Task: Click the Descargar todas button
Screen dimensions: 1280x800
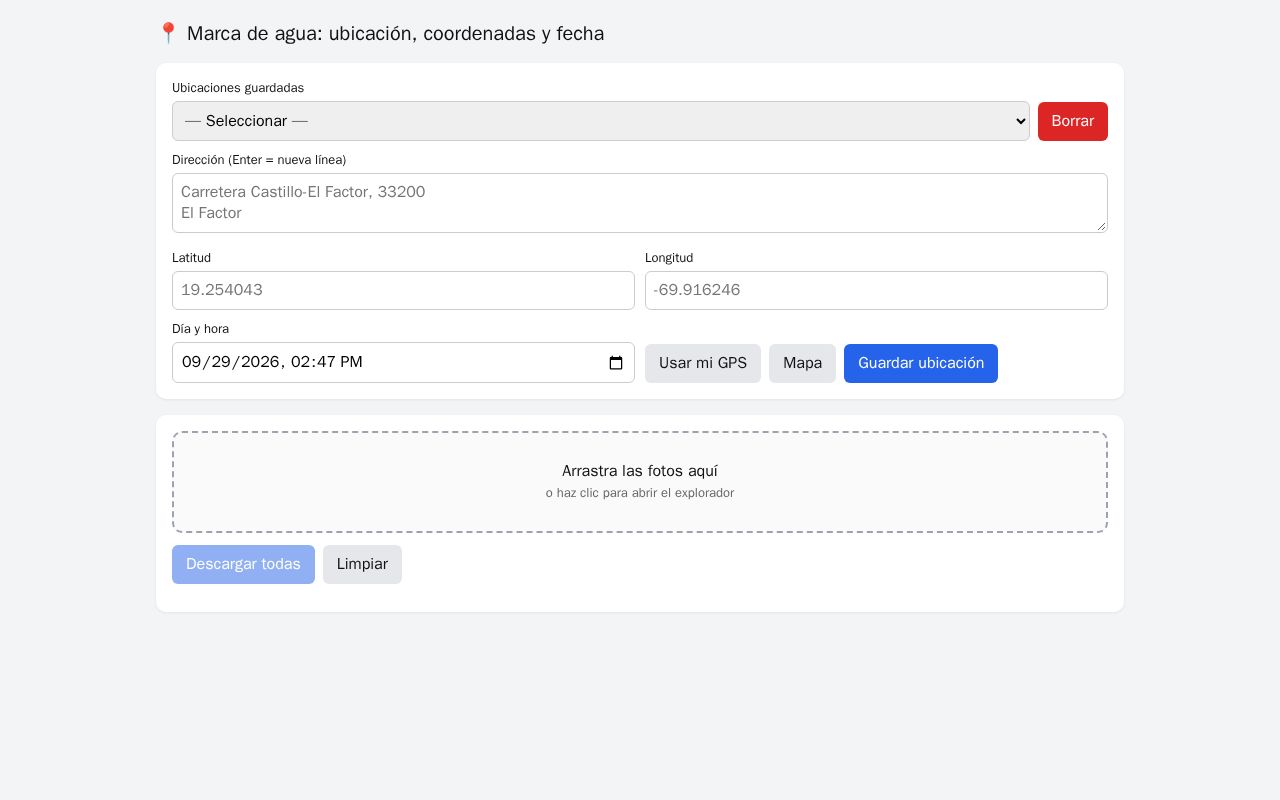Action: click(243, 564)
